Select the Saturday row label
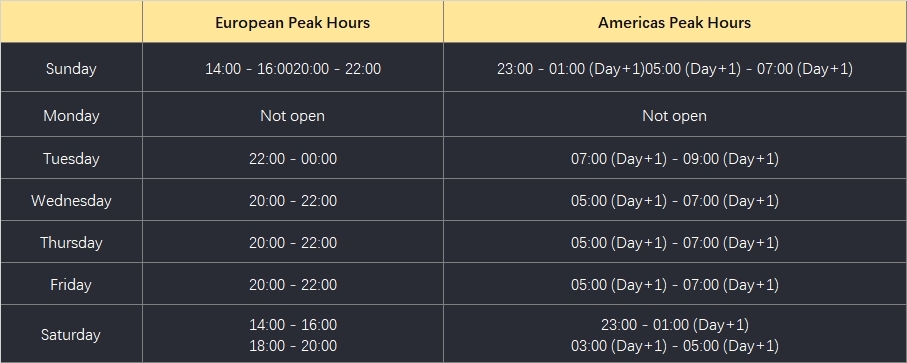Viewport: 907px width, 363px height. [x=71, y=335]
